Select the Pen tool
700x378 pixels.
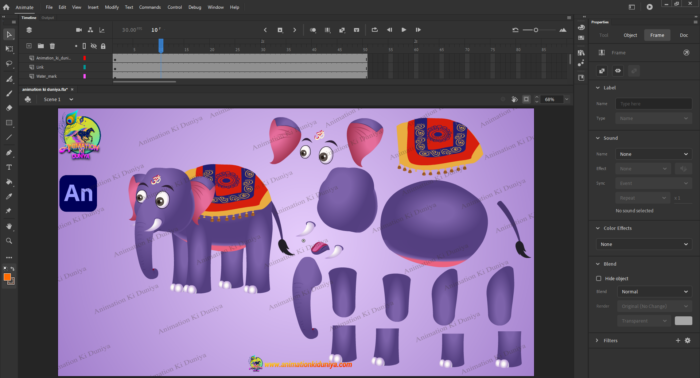[x=9, y=153]
